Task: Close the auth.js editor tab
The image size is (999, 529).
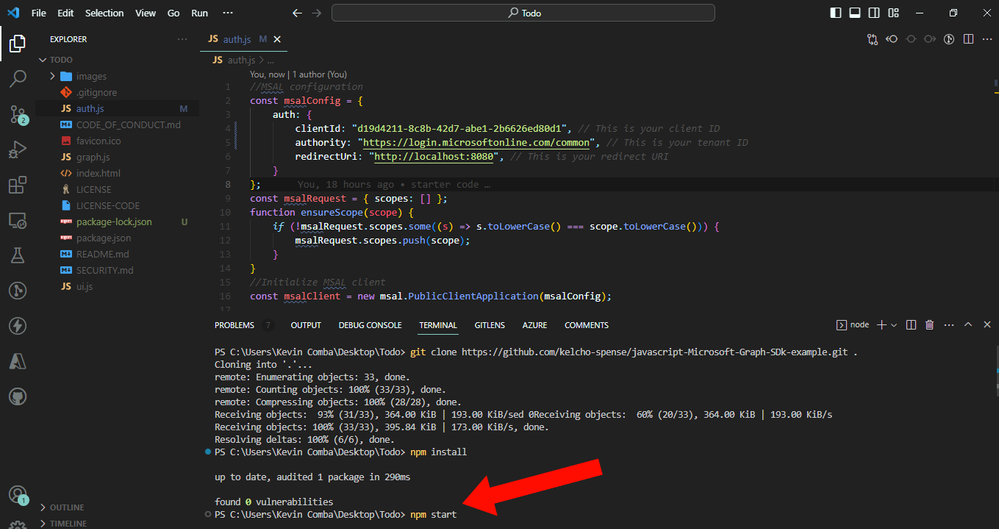Action: (x=277, y=40)
